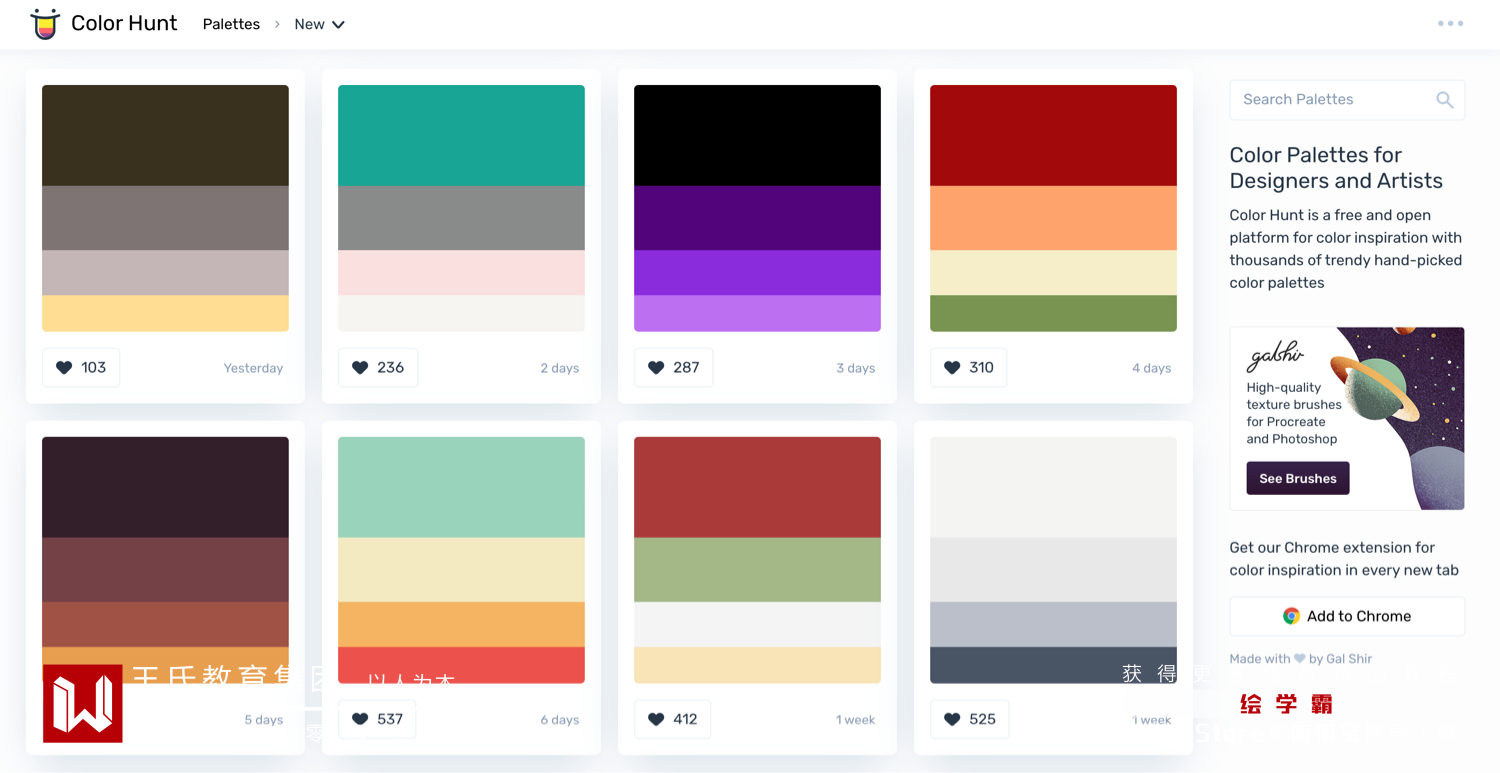
Task: Click heart icon on 537 likes palette
Action: (x=360, y=720)
